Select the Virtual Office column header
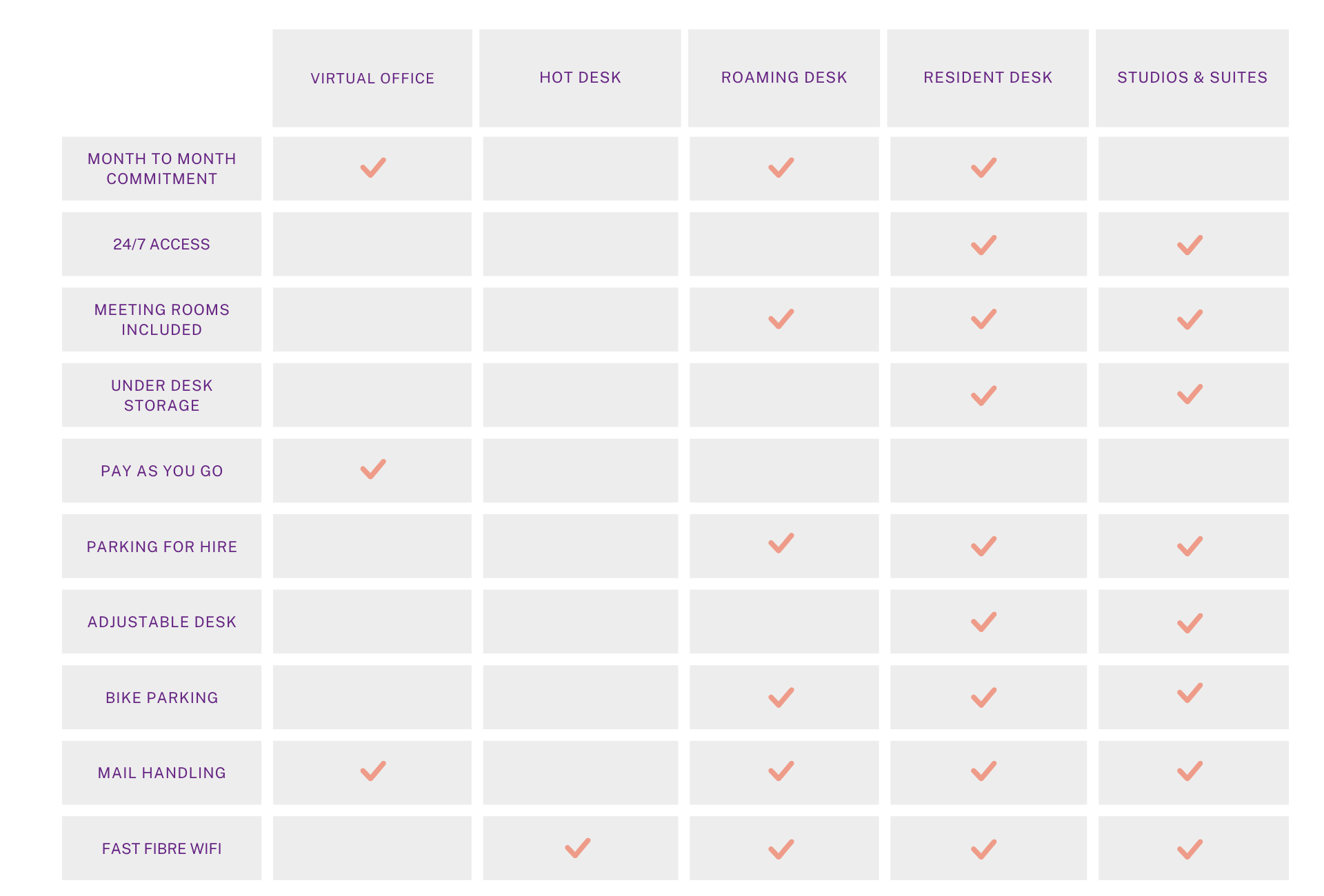 tap(372, 78)
